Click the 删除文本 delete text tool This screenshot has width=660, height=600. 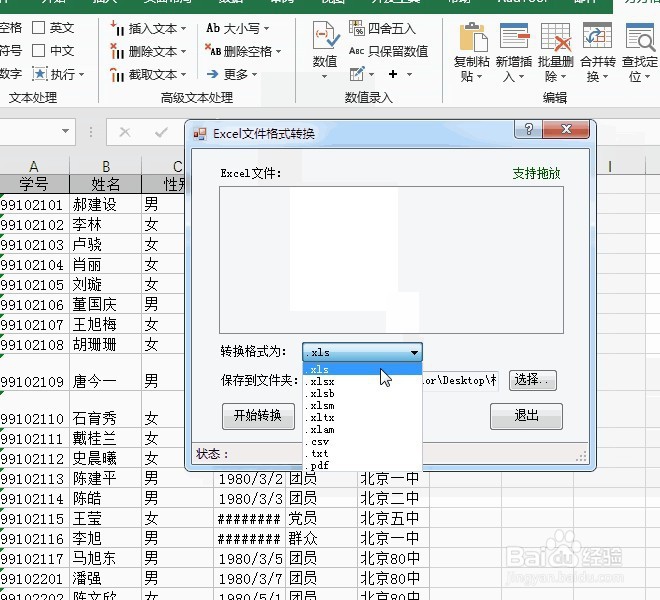pos(148,51)
